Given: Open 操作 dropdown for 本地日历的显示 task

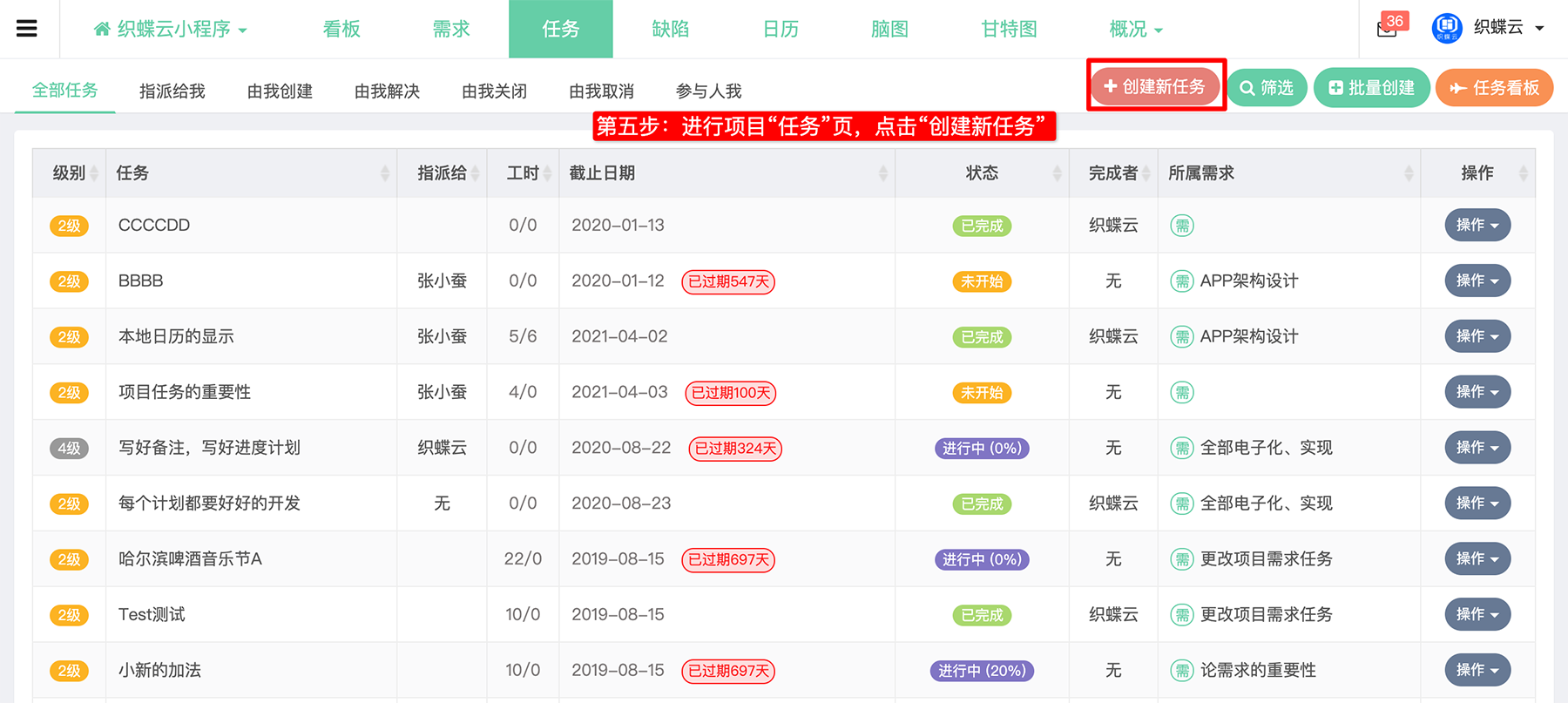Looking at the screenshot, I should (x=1477, y=336).
